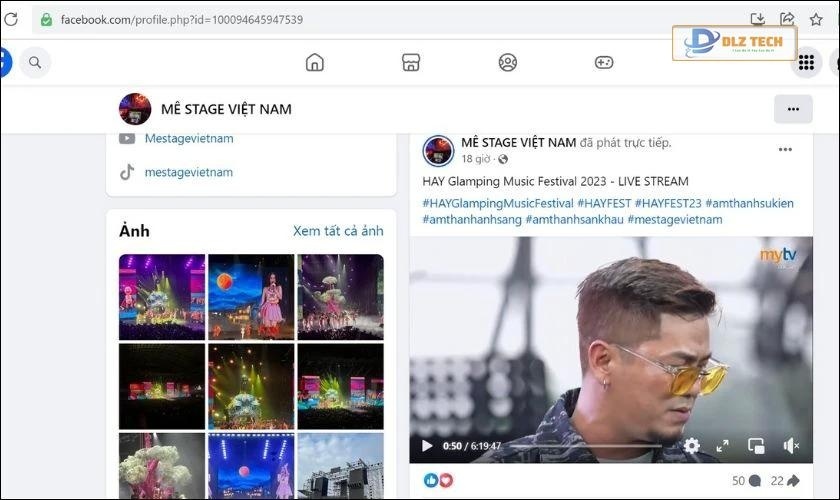Open the Marketplace tab

pos(411,63)
